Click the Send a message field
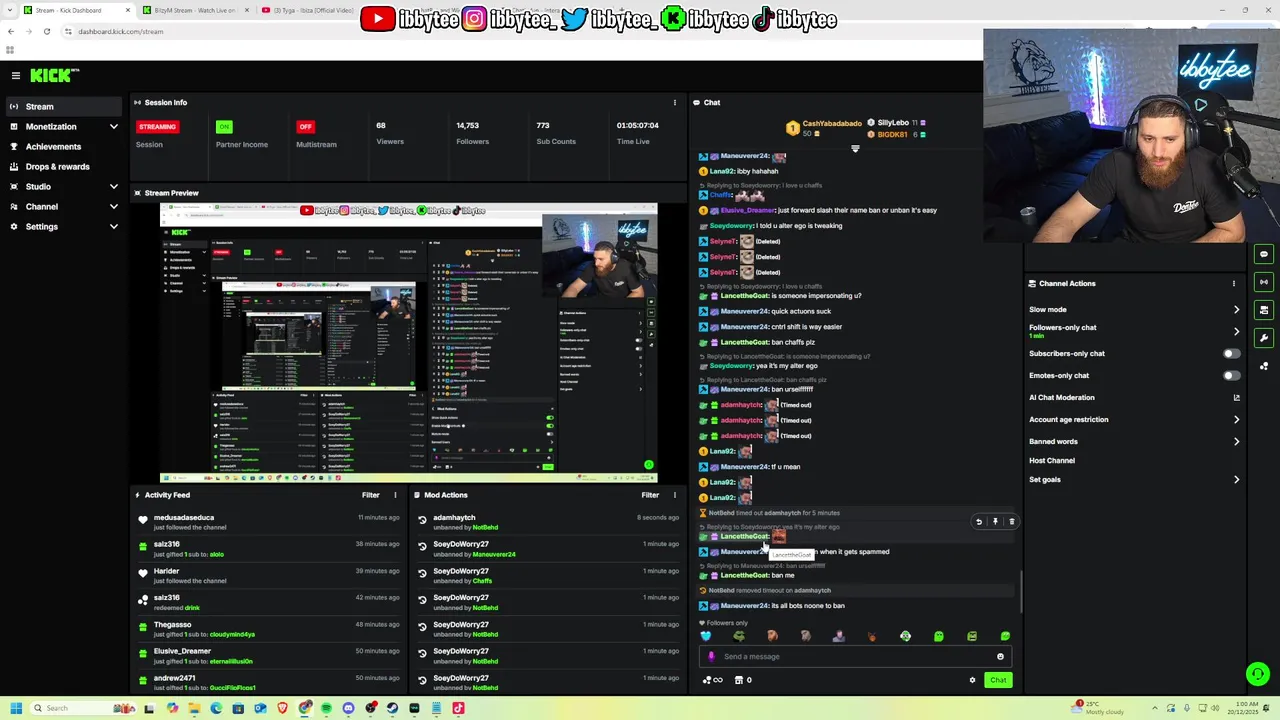 pyautogui.click(x=855, y=657)
